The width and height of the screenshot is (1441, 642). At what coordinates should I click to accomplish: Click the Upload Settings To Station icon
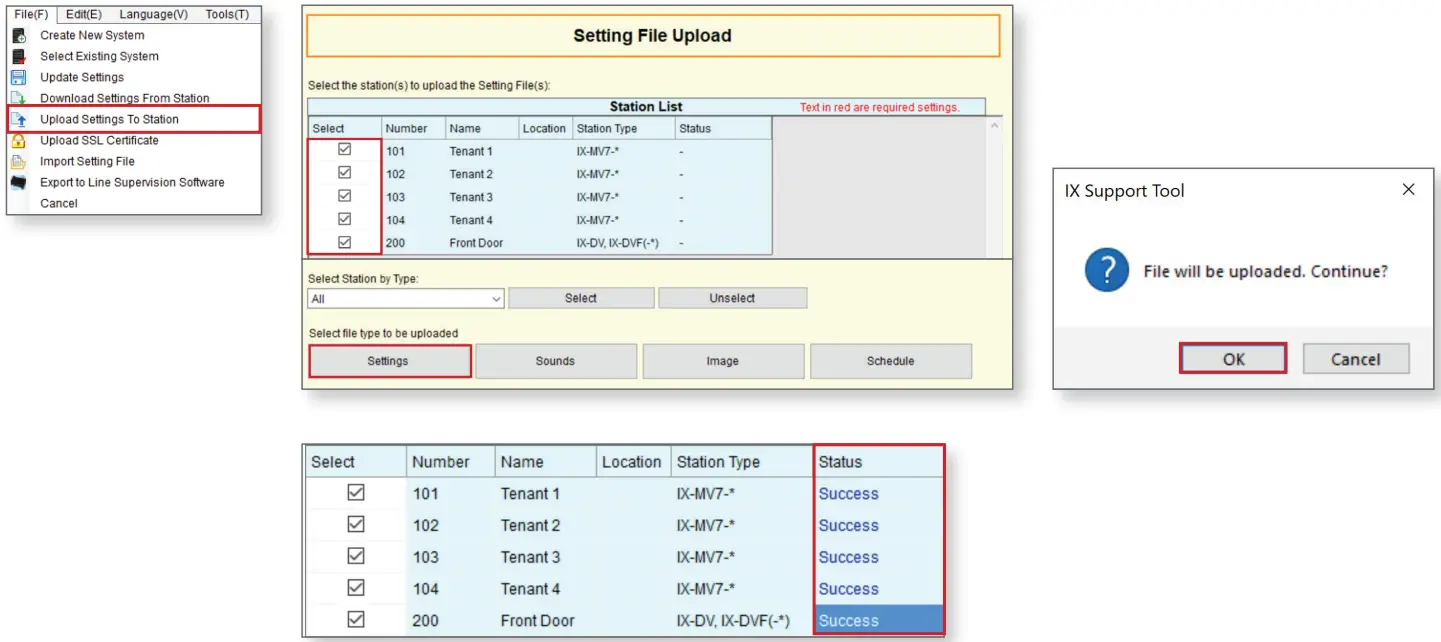click(18, 119)
